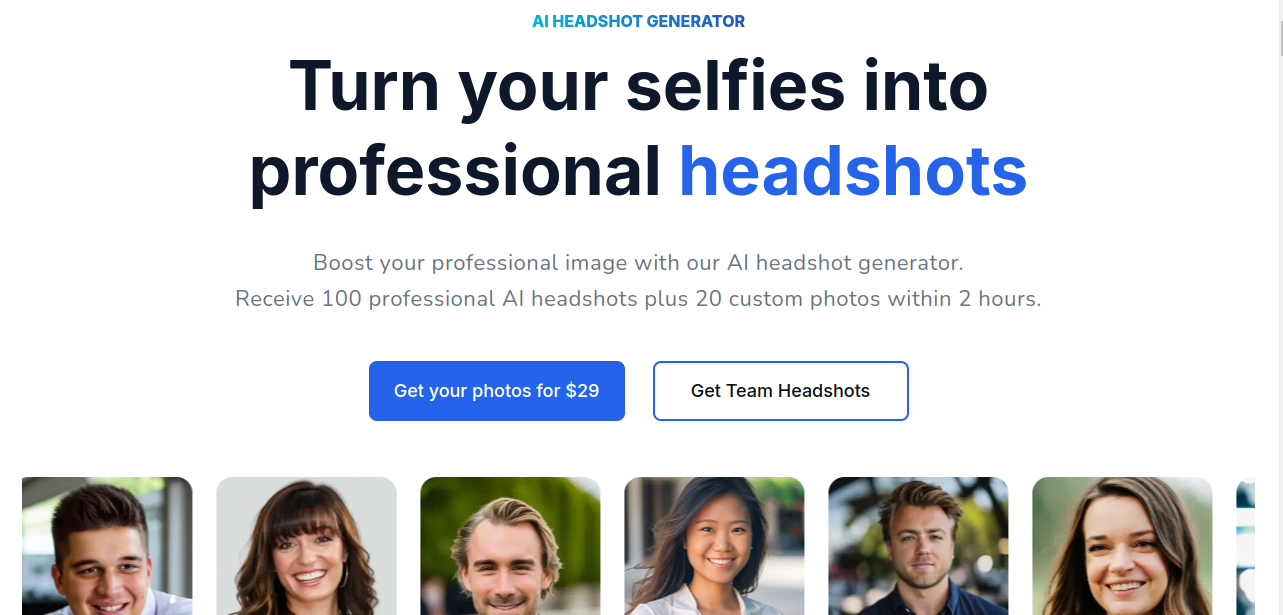Click the Turn your selfies into heading line
This screenshot has width=1283, height=615.
(638, 86)
